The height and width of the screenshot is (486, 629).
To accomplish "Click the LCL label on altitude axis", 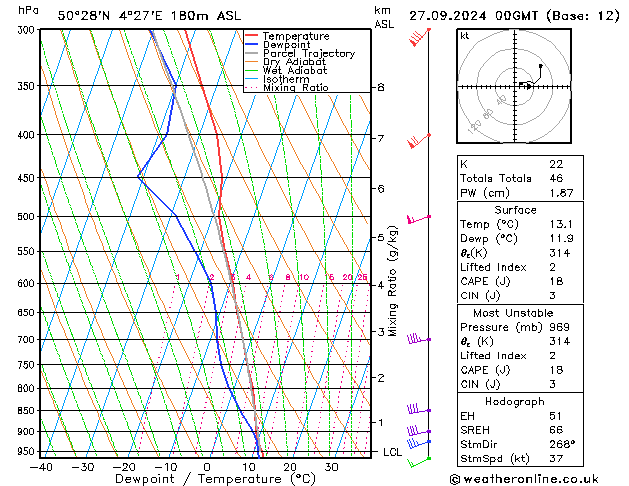I will pos(393,452).
